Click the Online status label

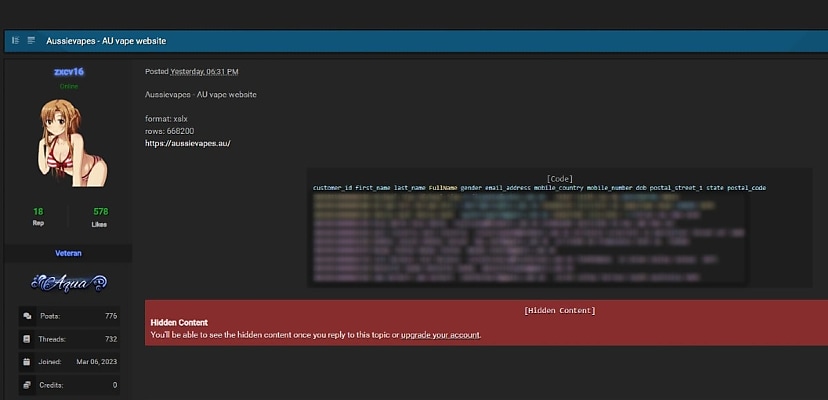[69, 86]
